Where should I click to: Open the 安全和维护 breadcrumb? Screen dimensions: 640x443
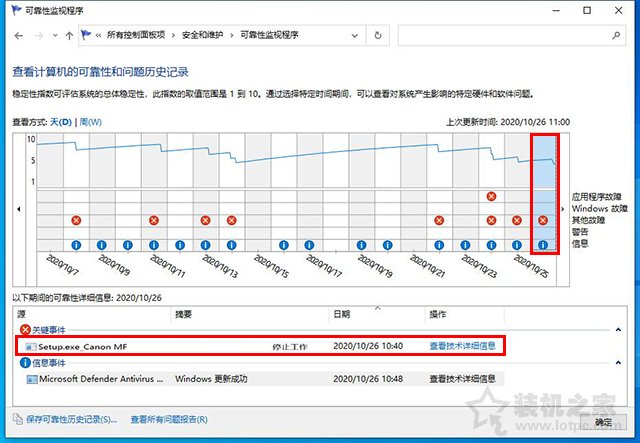click(202, 35)
